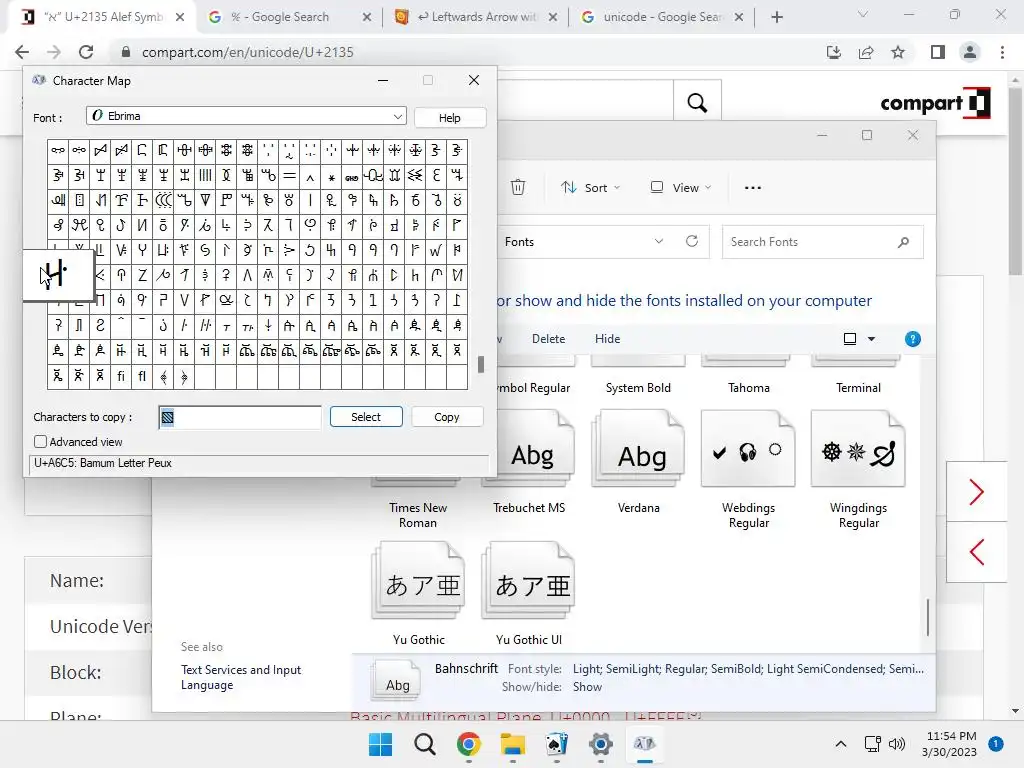Click the Chrome address bar URL
1024x768 pixels.
click(248, 52)
